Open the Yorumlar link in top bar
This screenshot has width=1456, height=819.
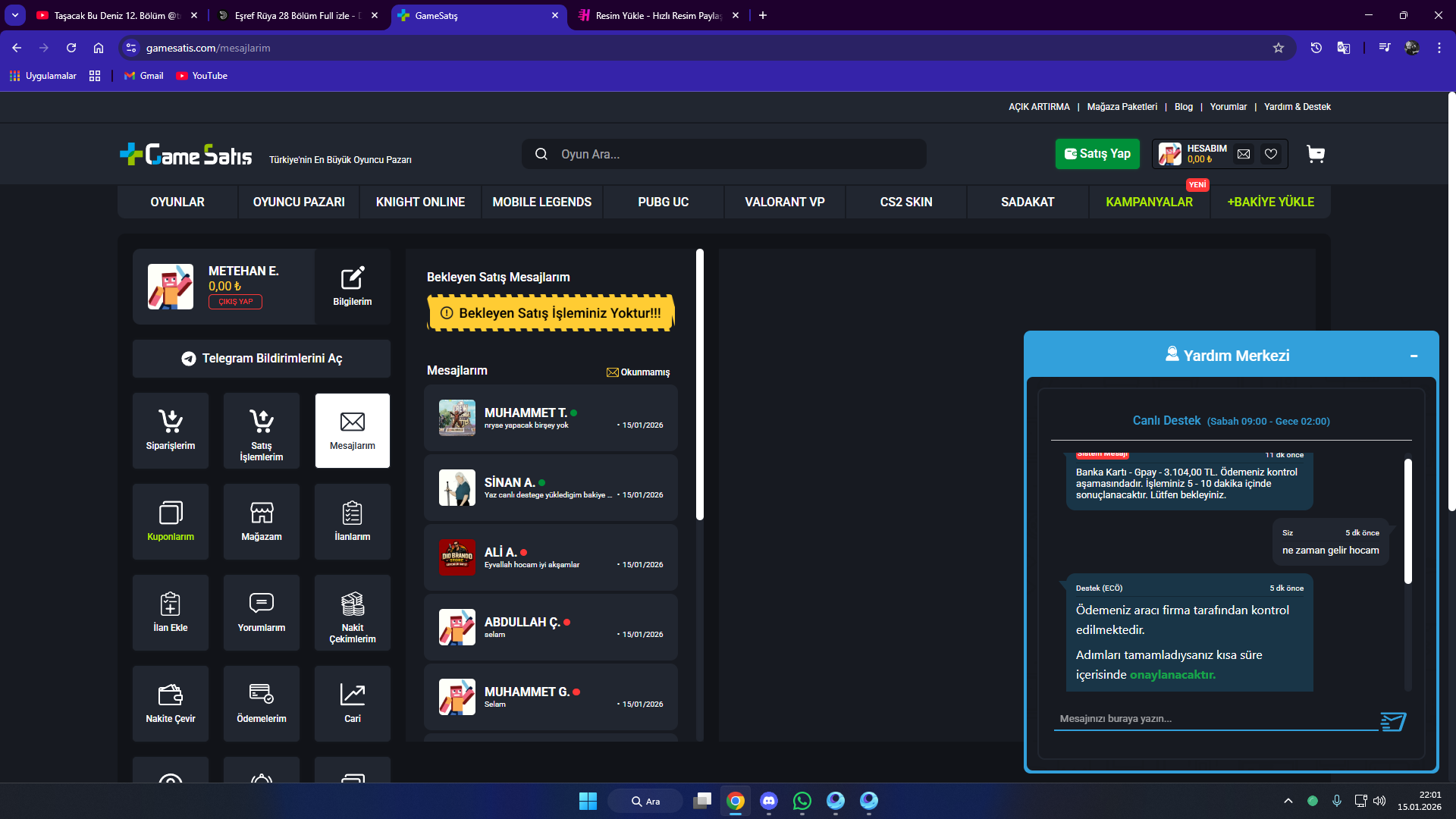(x=1228, y=107)
